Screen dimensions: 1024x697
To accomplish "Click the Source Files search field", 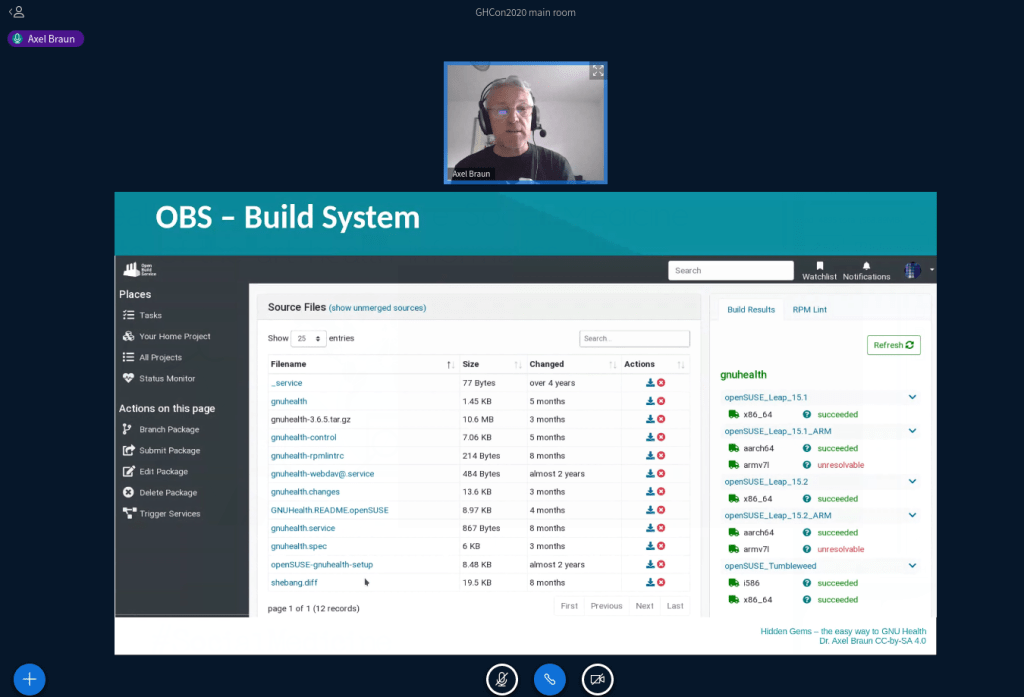I will [634, 339].
